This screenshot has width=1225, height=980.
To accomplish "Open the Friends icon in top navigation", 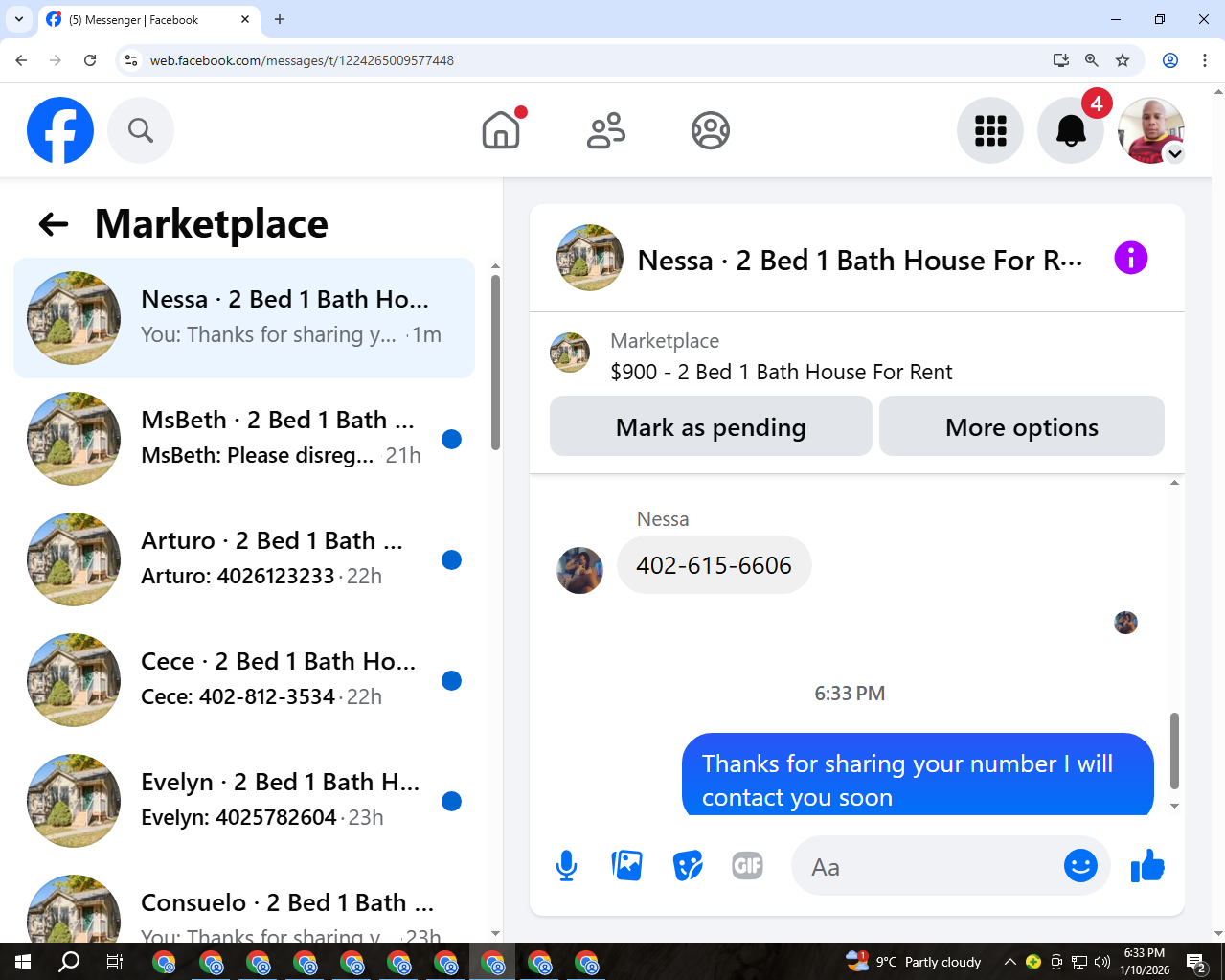I will pyautogui.click(x=606, y=130).
